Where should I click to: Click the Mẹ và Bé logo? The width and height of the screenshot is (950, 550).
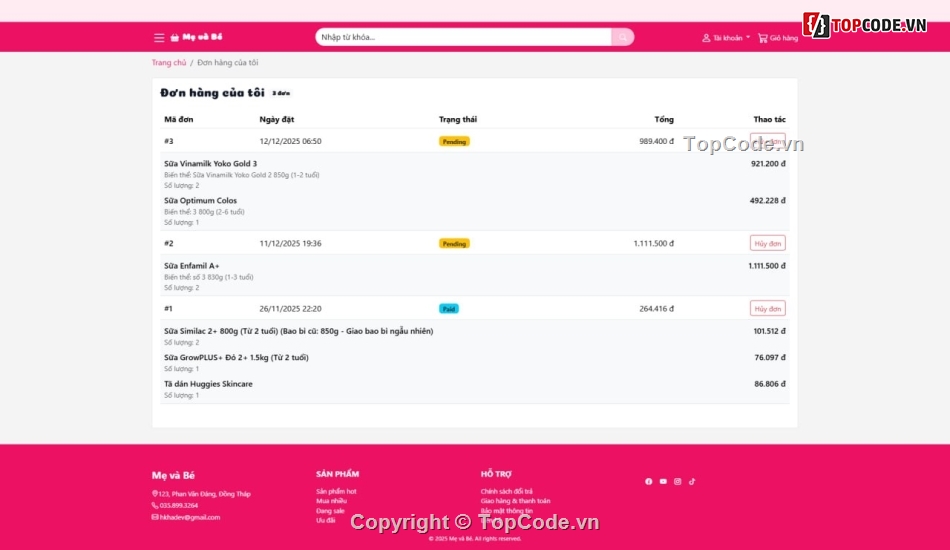[x=196, y=37]
